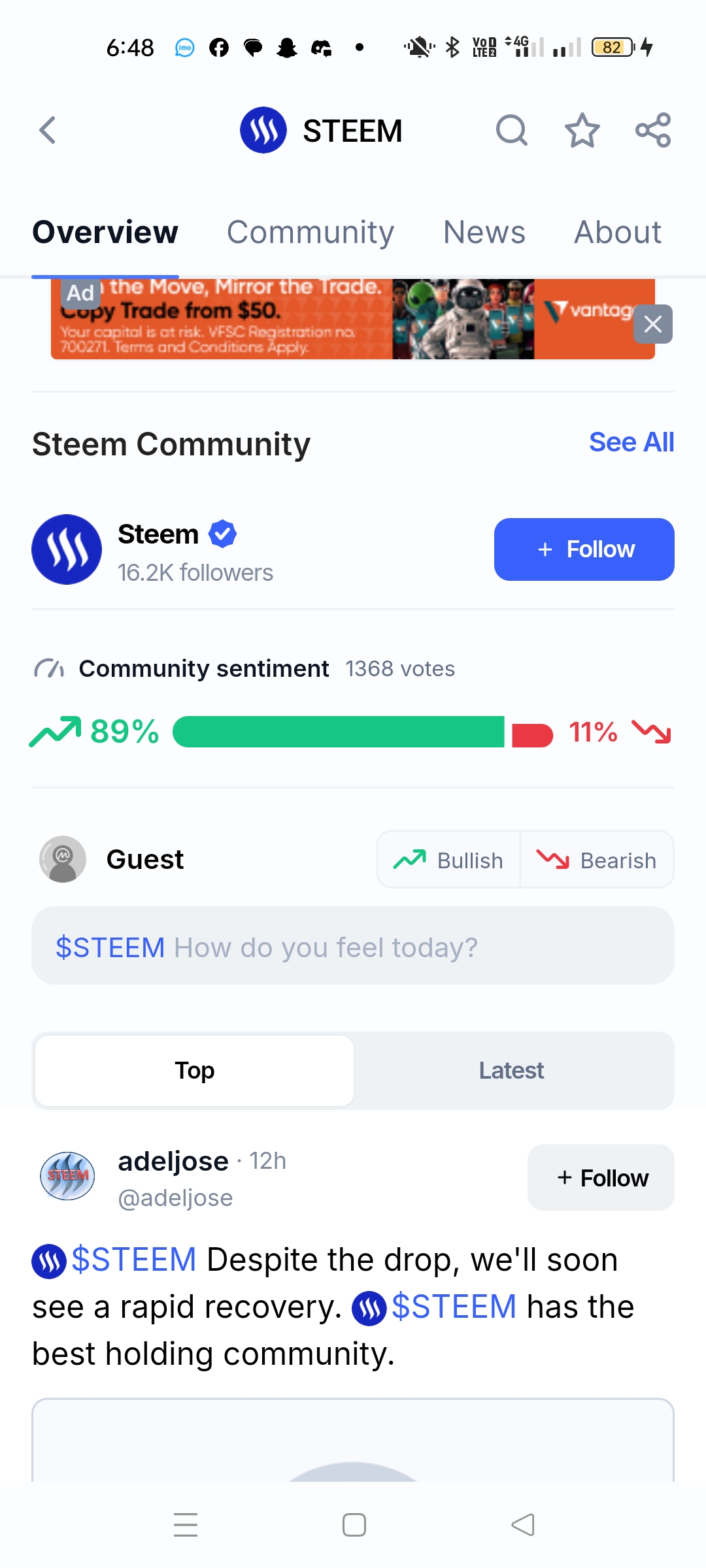The width and height of the screenshot is (706, 1568).
Task: Tap the back arrow icon
Action: 48,130
